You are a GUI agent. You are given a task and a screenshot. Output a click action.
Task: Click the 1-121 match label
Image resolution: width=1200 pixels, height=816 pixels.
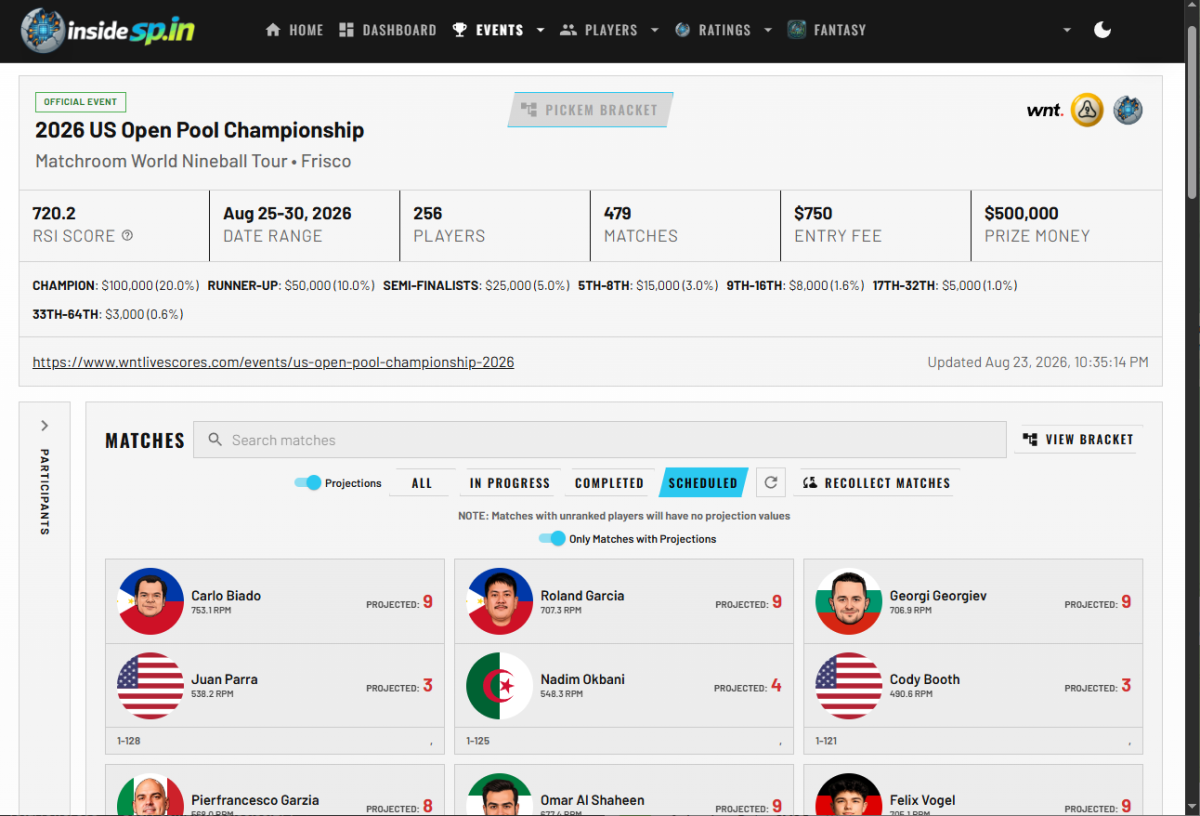(x=827, y=742)
